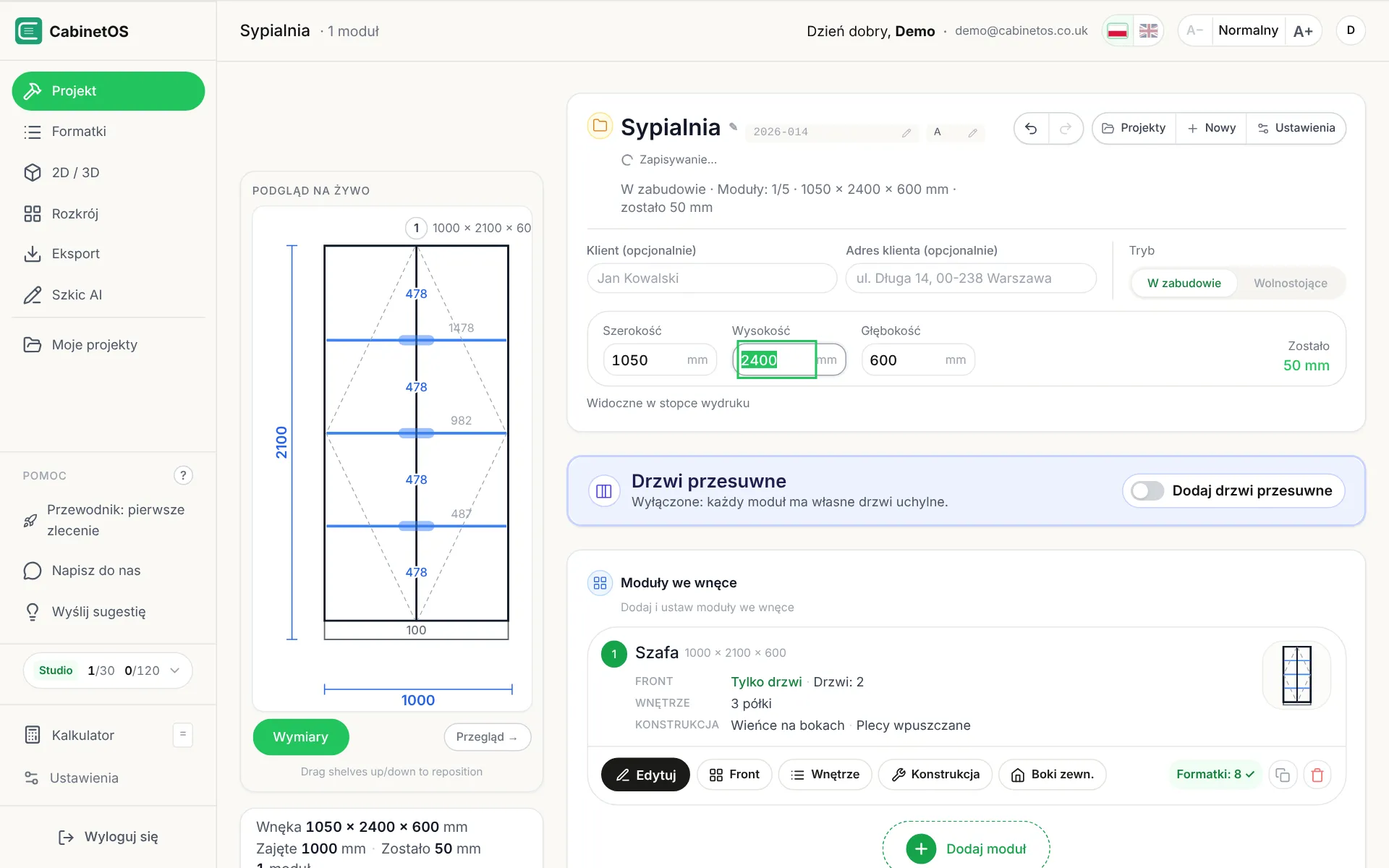The height and width of the screenshot is (868, 1389).
Task: Delete the Szafa module with trash icon
Action: pos(1317,775)
